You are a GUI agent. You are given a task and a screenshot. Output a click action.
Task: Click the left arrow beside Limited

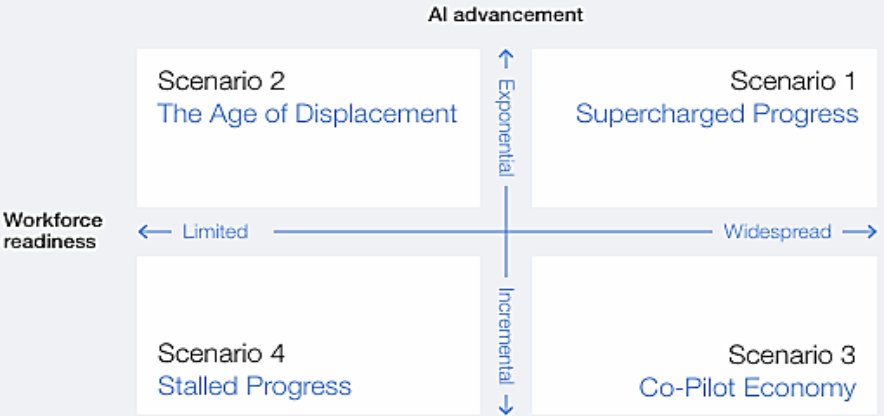tap(152, 232)
